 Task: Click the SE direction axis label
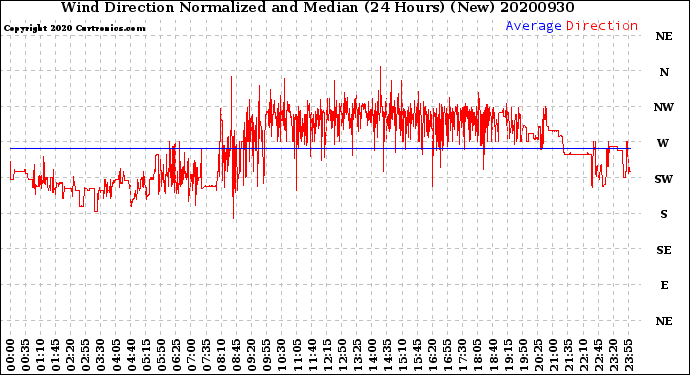(x=664, y=250)
